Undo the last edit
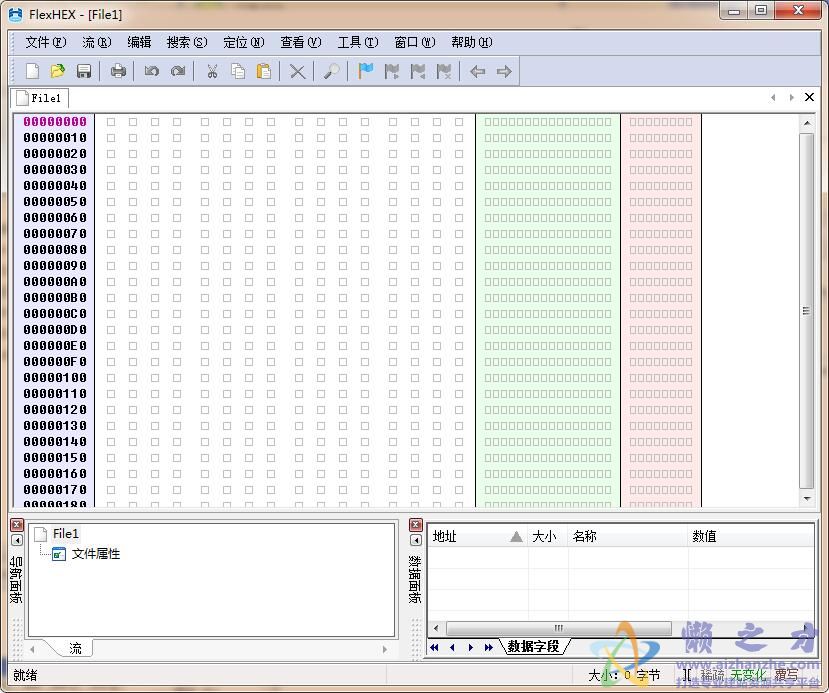Screen dimensions: 829x693 (150, 70)
